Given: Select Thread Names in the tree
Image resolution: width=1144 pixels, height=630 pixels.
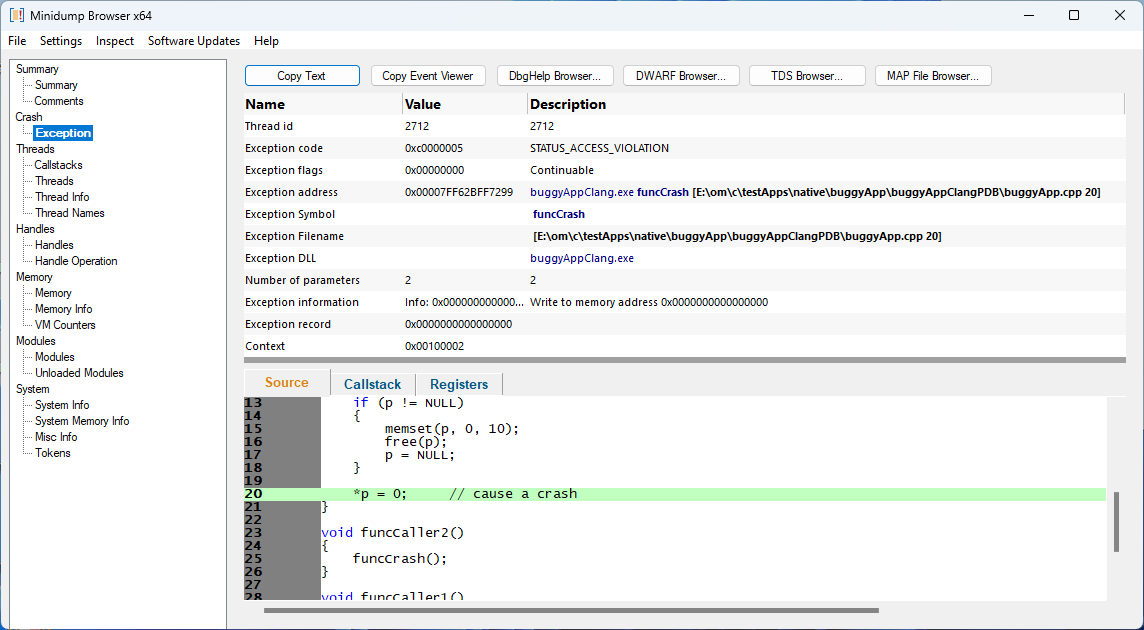Looking at the screenshot, I should coord(69,213).
